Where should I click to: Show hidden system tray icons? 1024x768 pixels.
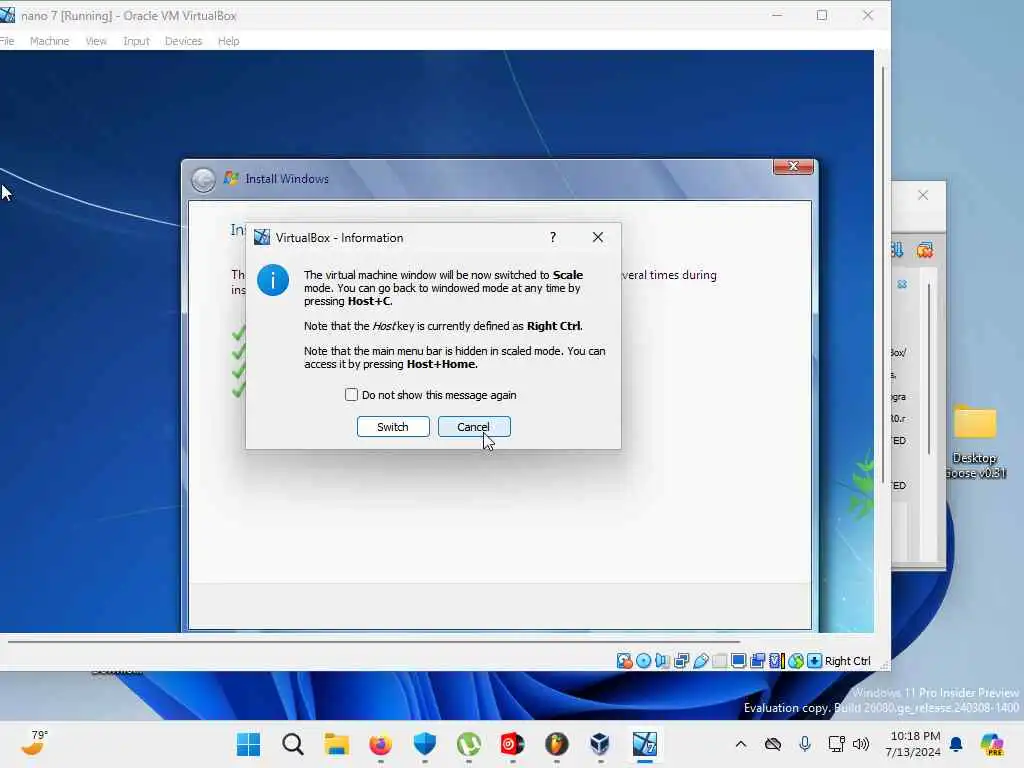click(x=741, y=744)
